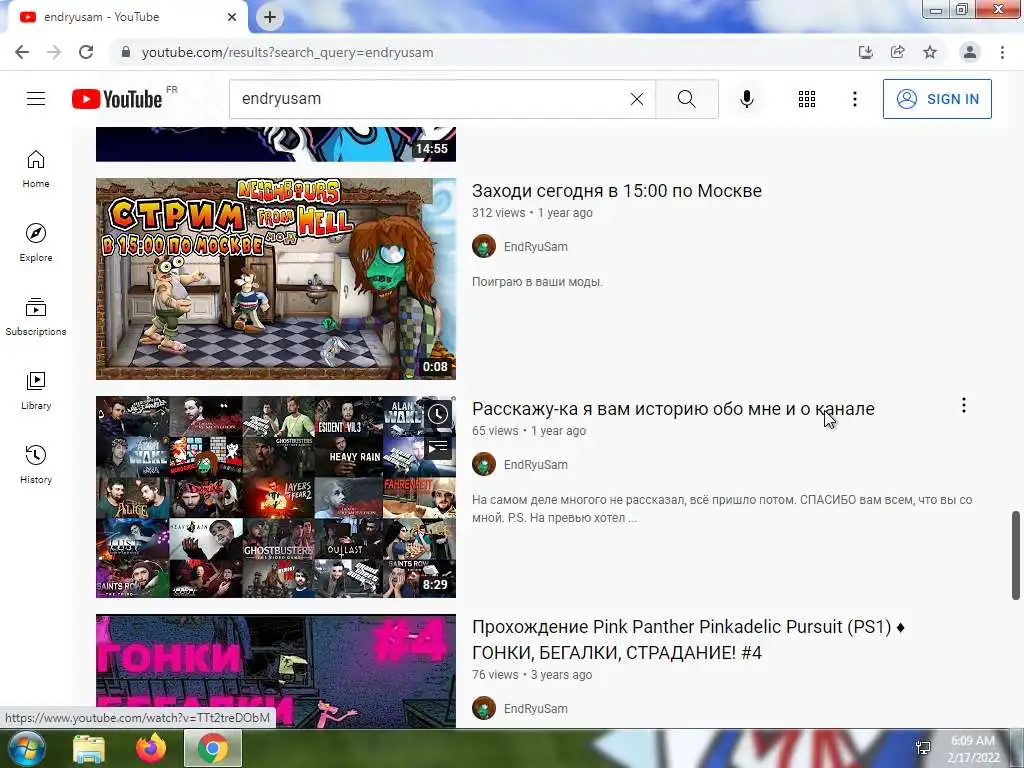Open the Neighbours from Hell stream thumbnail
Screen dimensions: 1024x768
276,279
